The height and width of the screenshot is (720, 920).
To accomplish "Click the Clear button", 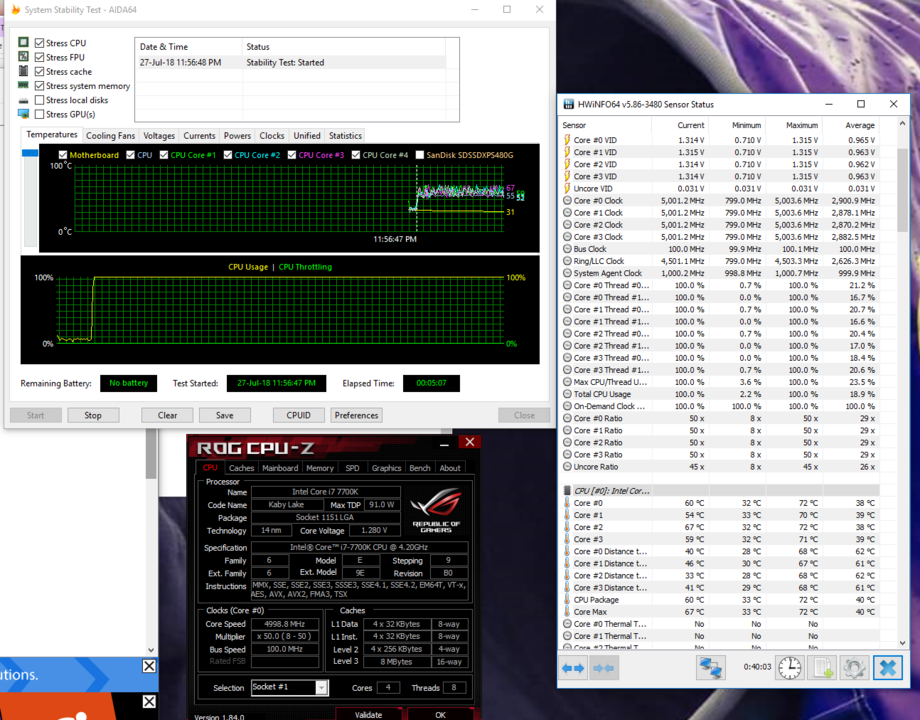I will click(167, 415).
